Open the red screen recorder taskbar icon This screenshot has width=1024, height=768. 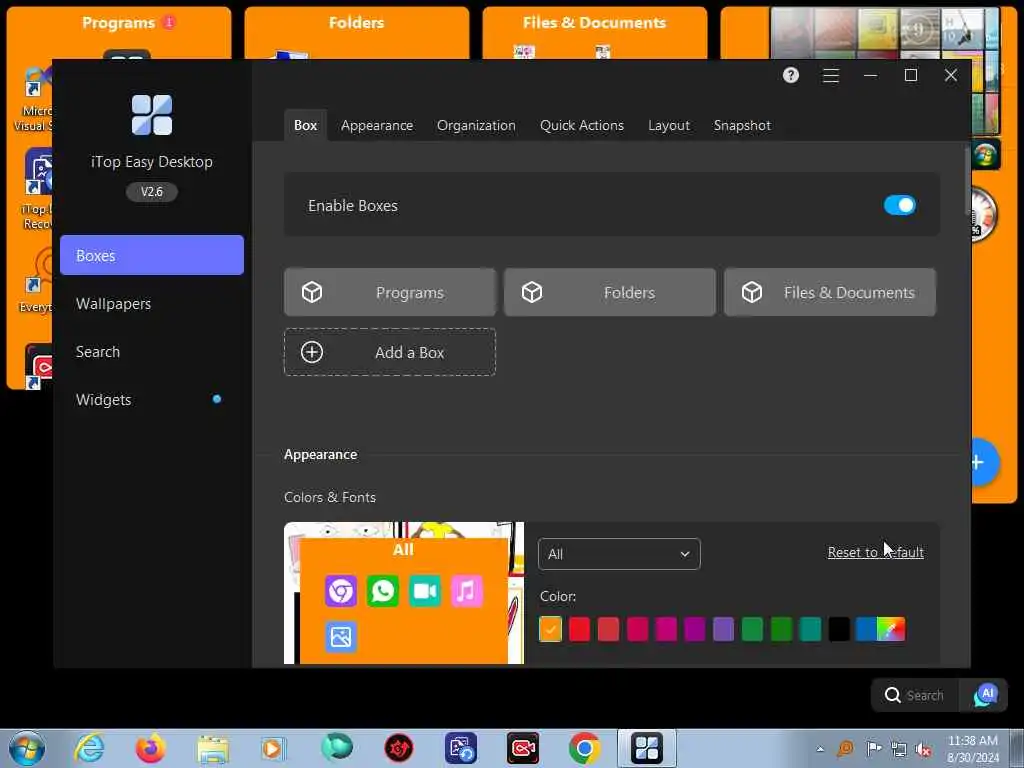point(523,748)
